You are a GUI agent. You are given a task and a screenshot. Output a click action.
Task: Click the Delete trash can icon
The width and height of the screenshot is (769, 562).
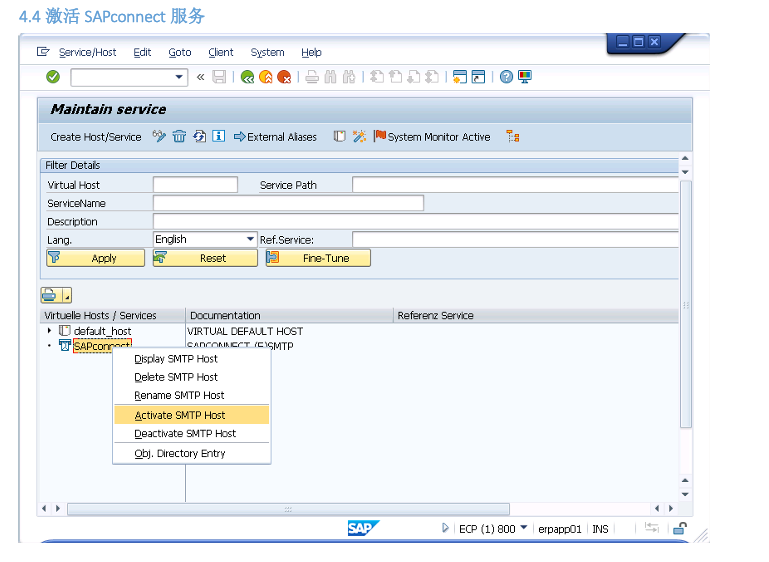click(x=179, y=136)
